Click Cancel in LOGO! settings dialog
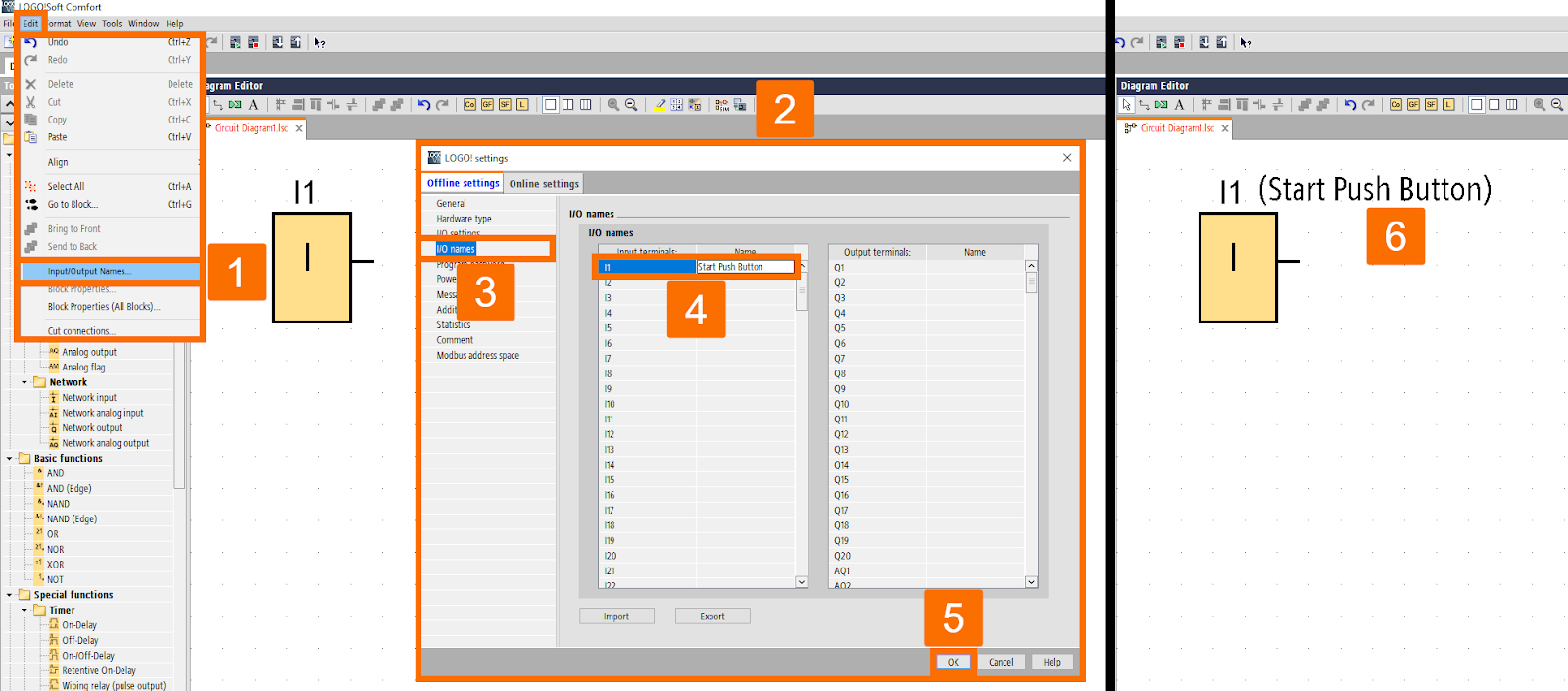The width and height of the screenshot is (1568, 691). tap(1001, 662)
